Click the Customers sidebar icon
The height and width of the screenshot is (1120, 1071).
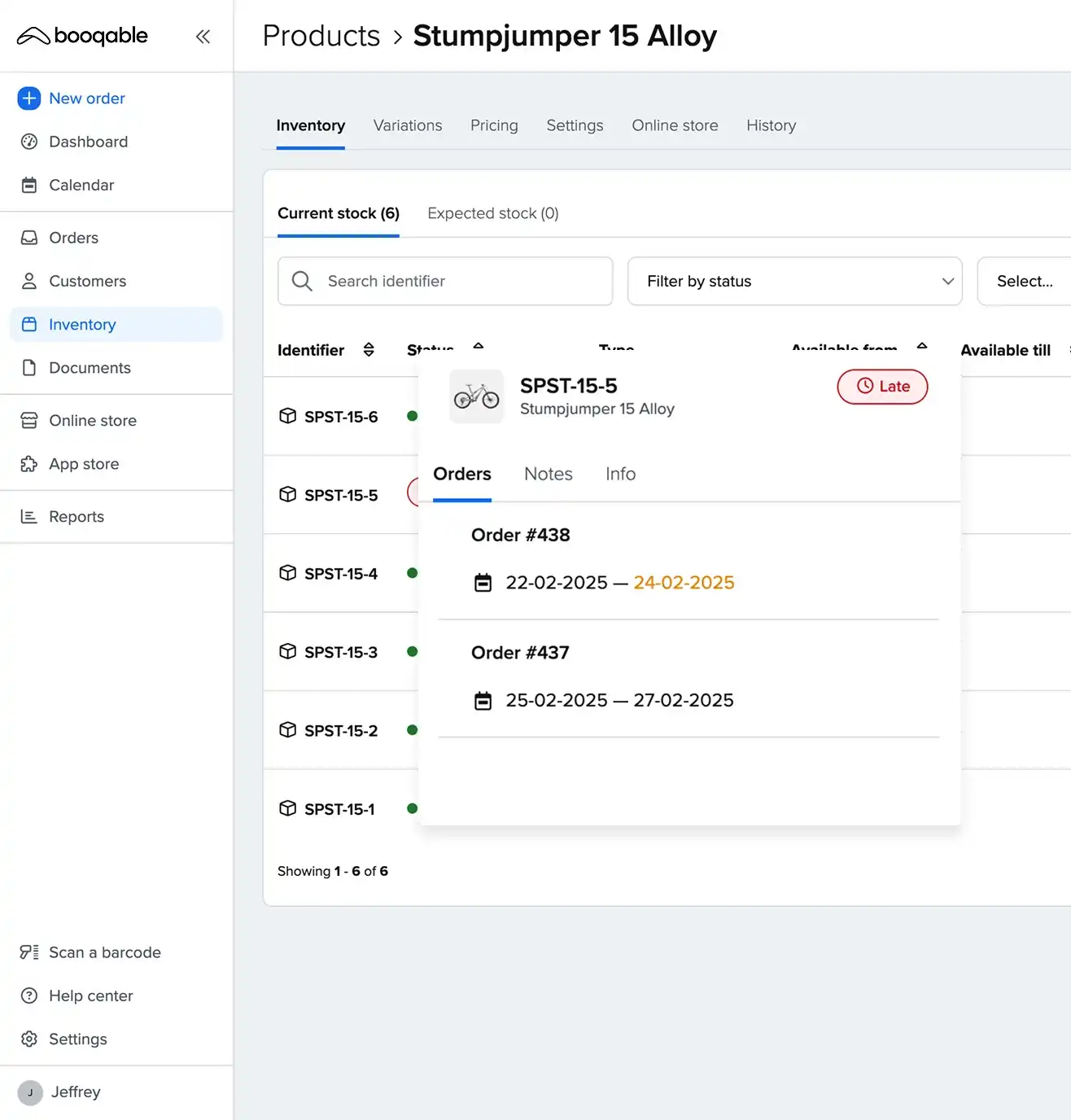coord(29,281)
